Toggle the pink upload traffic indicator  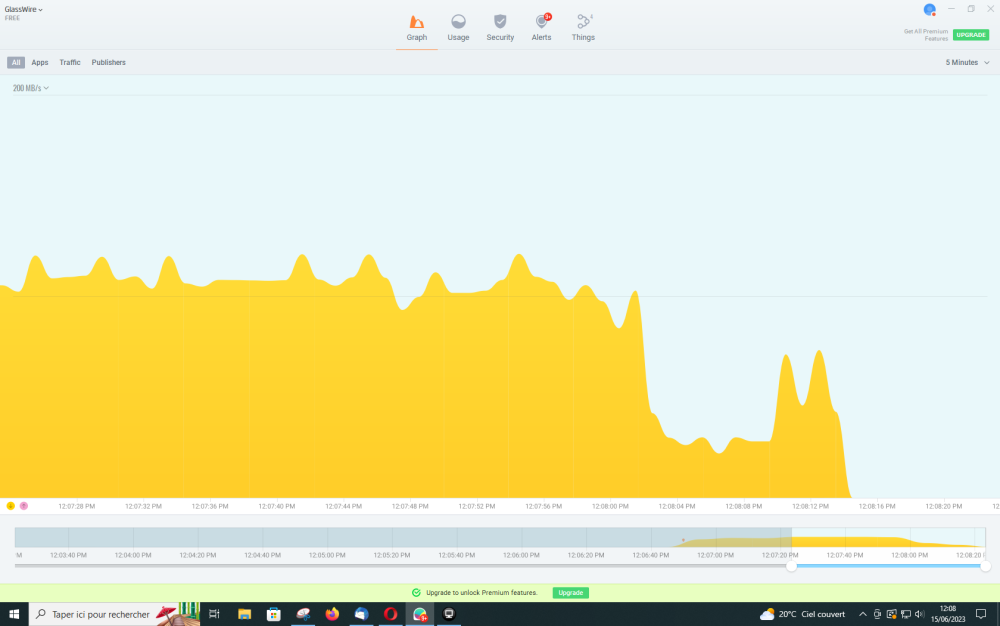24,506
